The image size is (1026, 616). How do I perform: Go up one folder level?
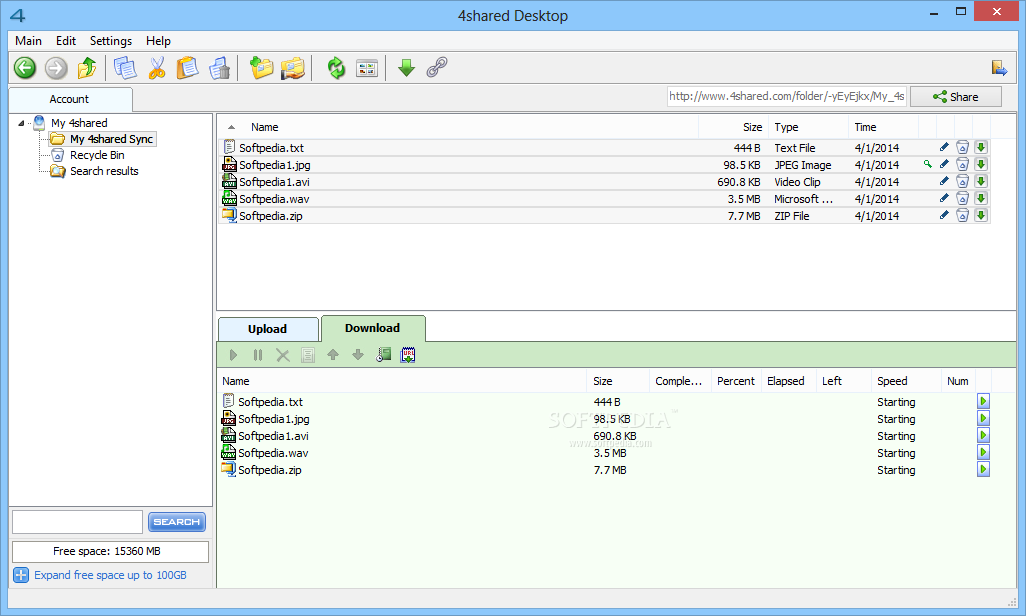coord(87,67)
